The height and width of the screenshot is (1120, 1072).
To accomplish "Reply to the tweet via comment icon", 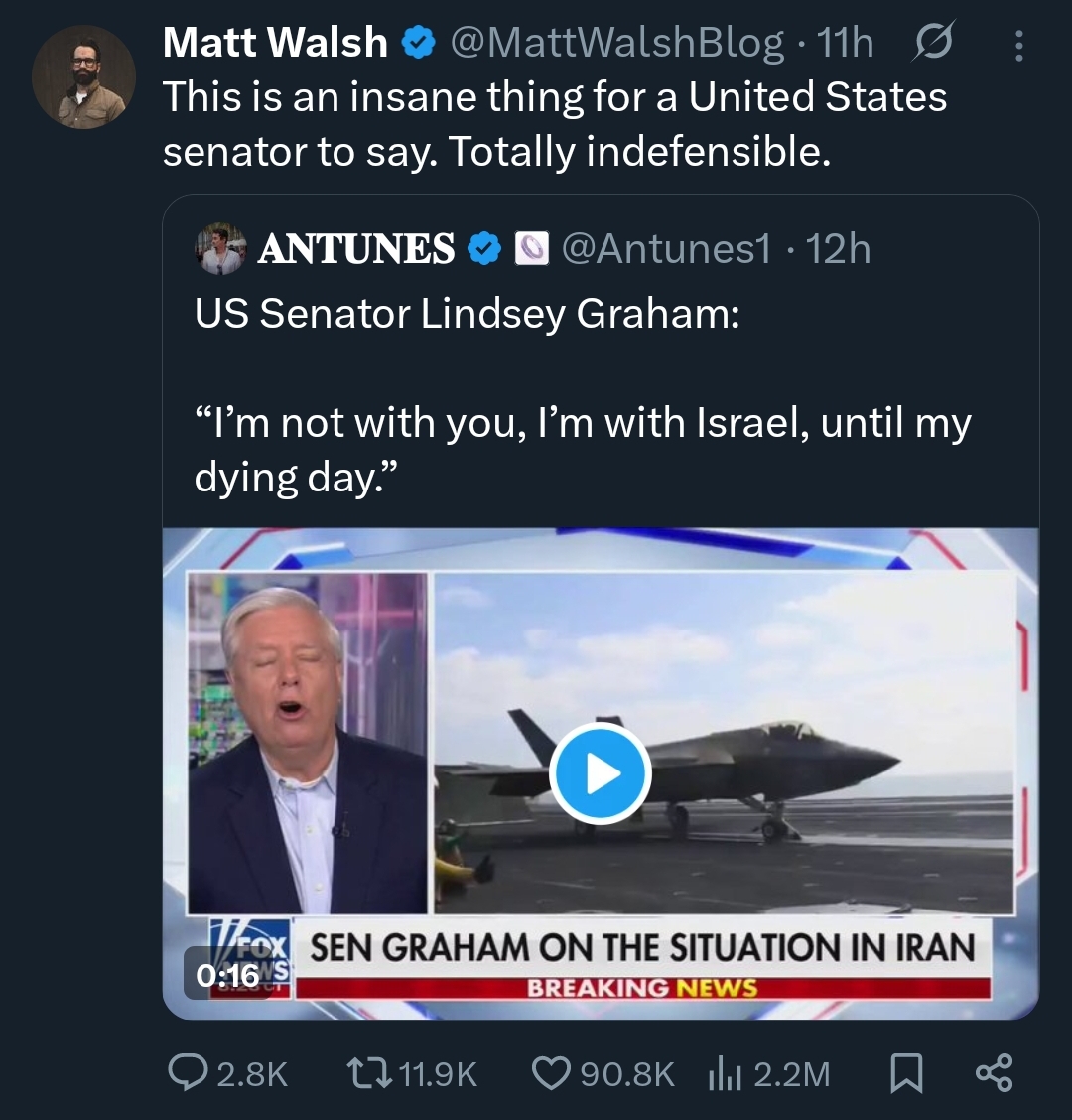I will pos(187,1073).
